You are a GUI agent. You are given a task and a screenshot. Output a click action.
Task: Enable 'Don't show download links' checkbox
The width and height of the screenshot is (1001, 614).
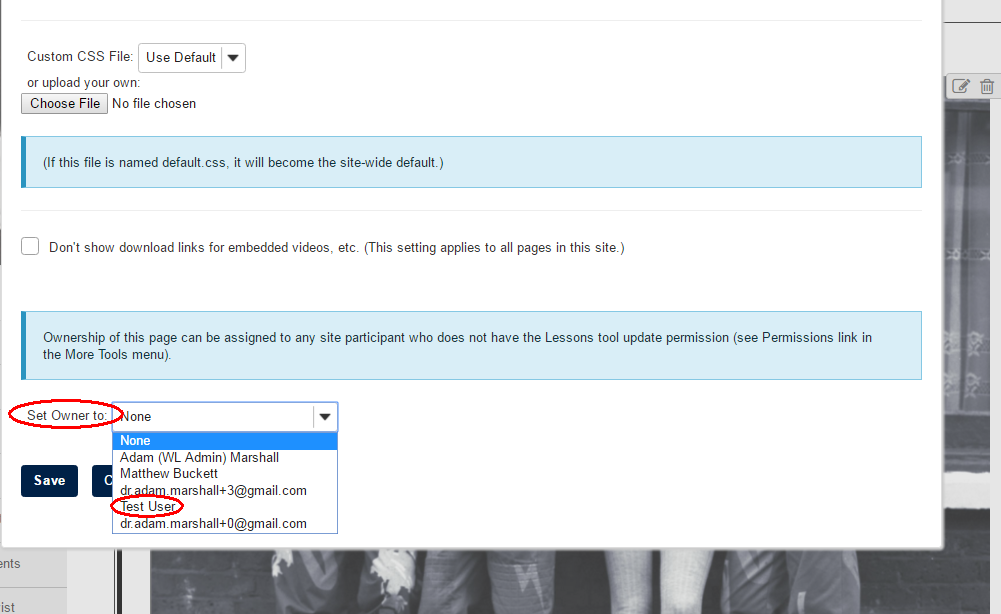[30, 246]
